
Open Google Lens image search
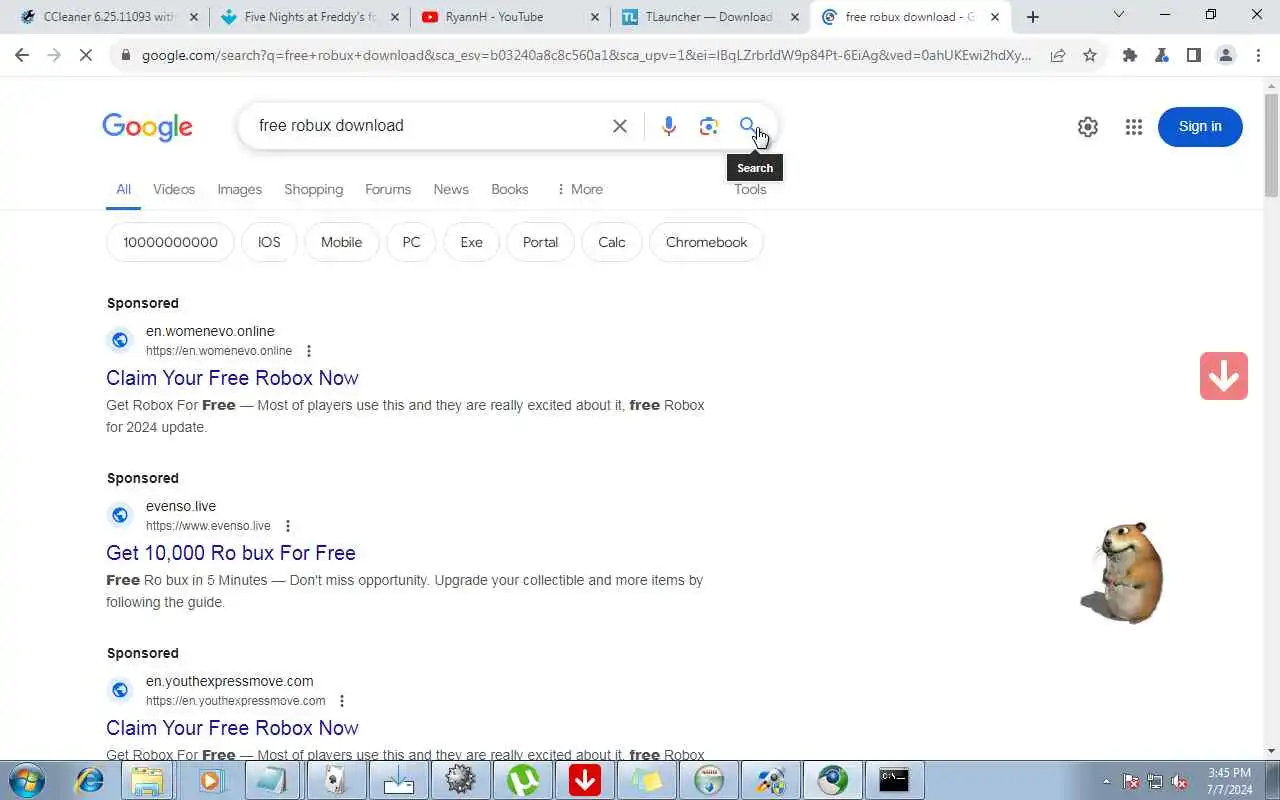[x=709, y=126]
